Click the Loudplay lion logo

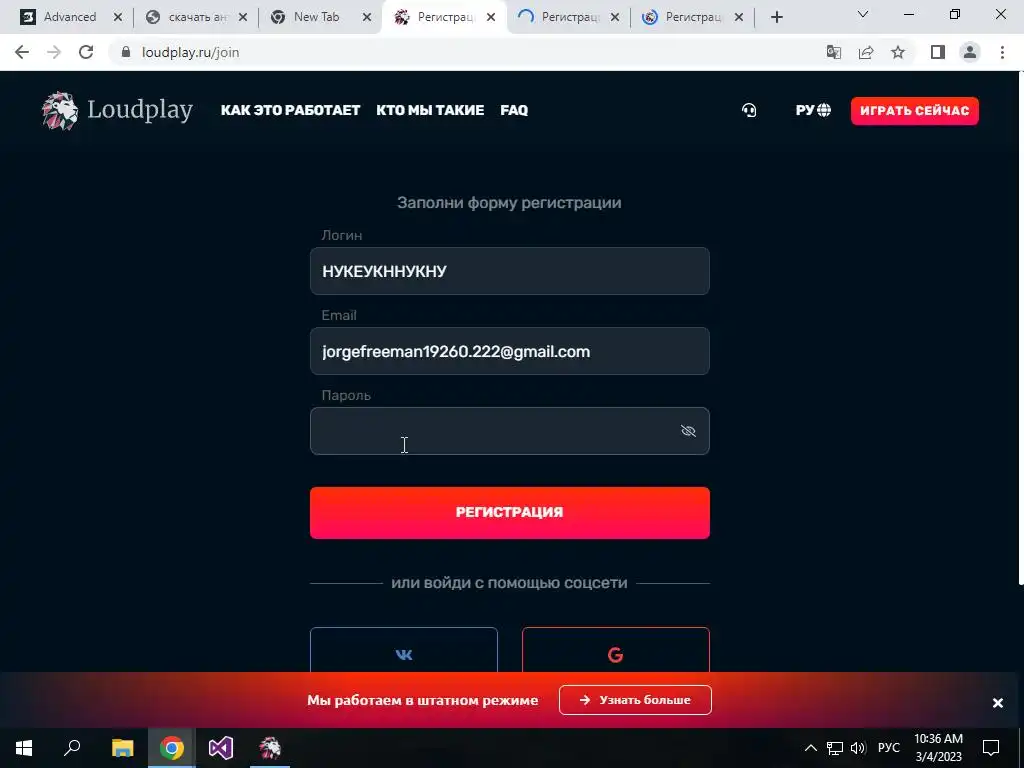(60, 110)
